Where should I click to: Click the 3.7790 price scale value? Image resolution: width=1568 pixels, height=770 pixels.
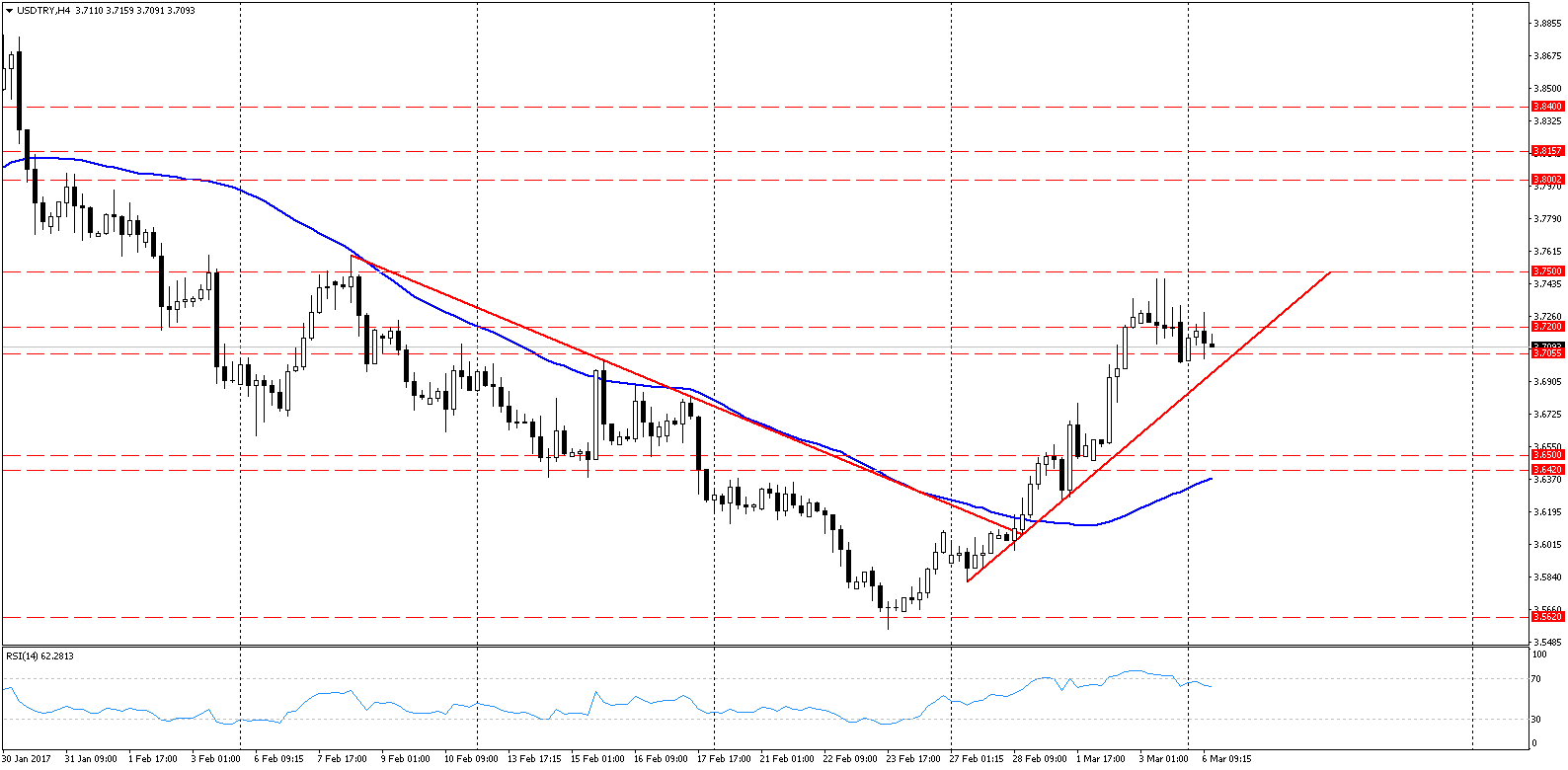click(x=1547, y=218)
